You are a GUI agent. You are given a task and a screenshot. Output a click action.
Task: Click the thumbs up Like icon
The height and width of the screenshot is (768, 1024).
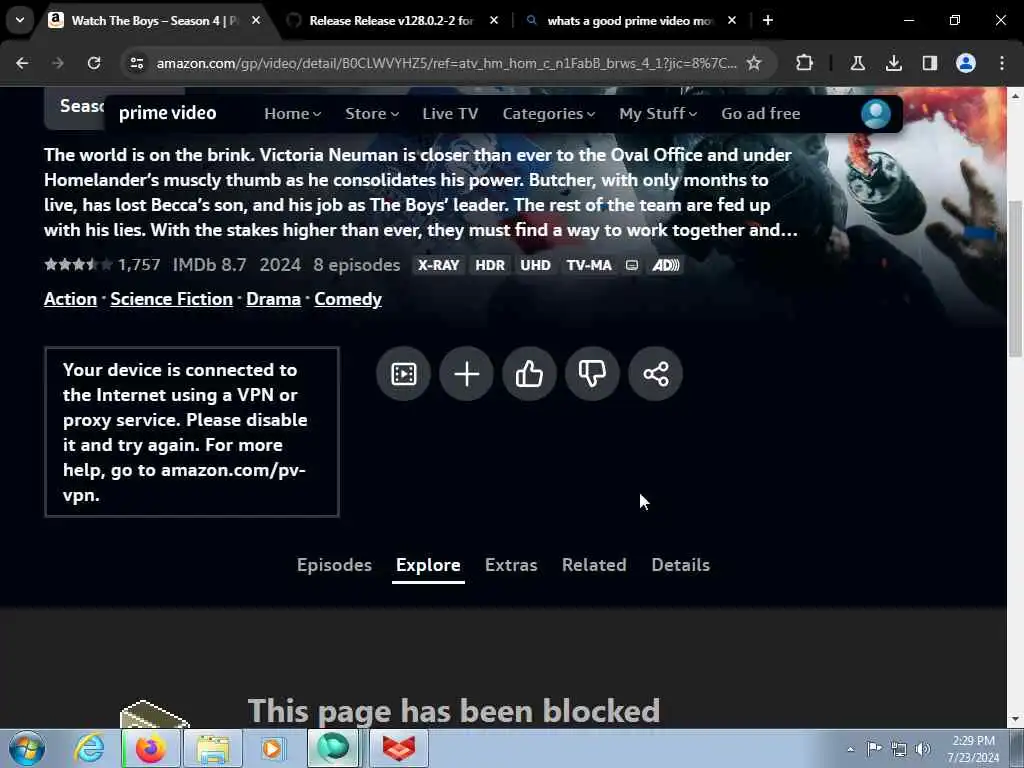529,374
